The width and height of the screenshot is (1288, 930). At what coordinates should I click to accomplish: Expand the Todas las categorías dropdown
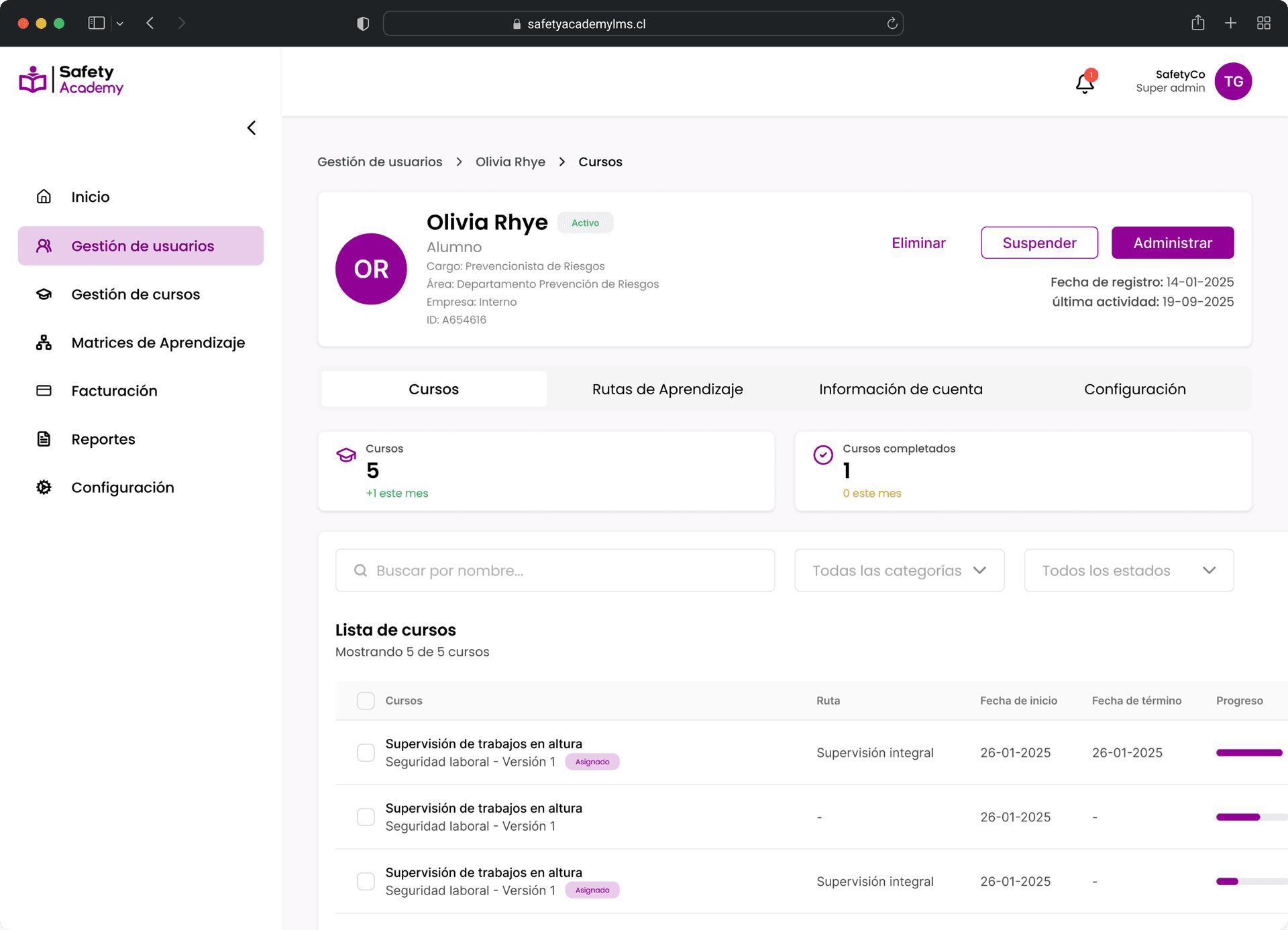[899, 571]
